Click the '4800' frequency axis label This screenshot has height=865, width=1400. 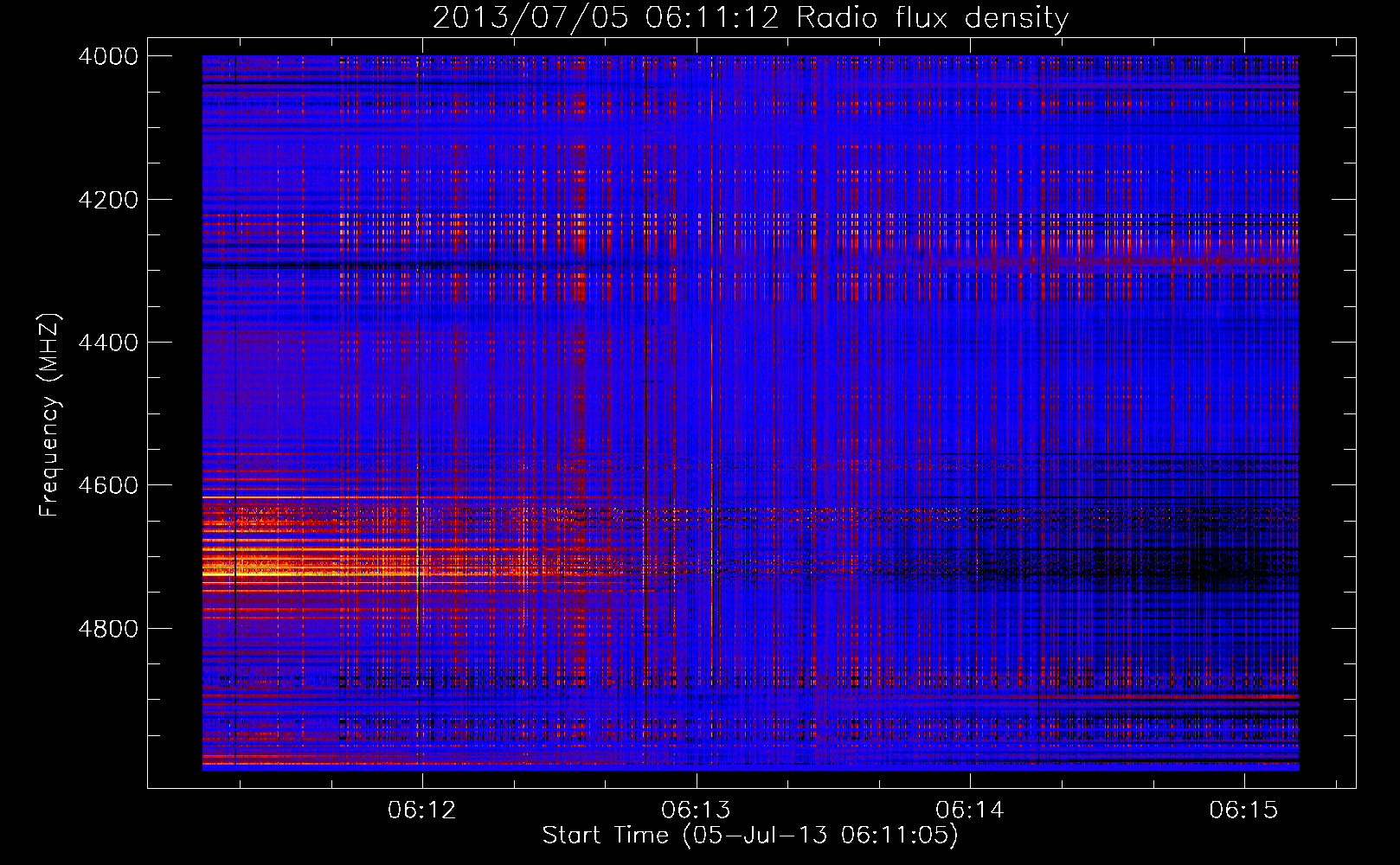(108, 629)
